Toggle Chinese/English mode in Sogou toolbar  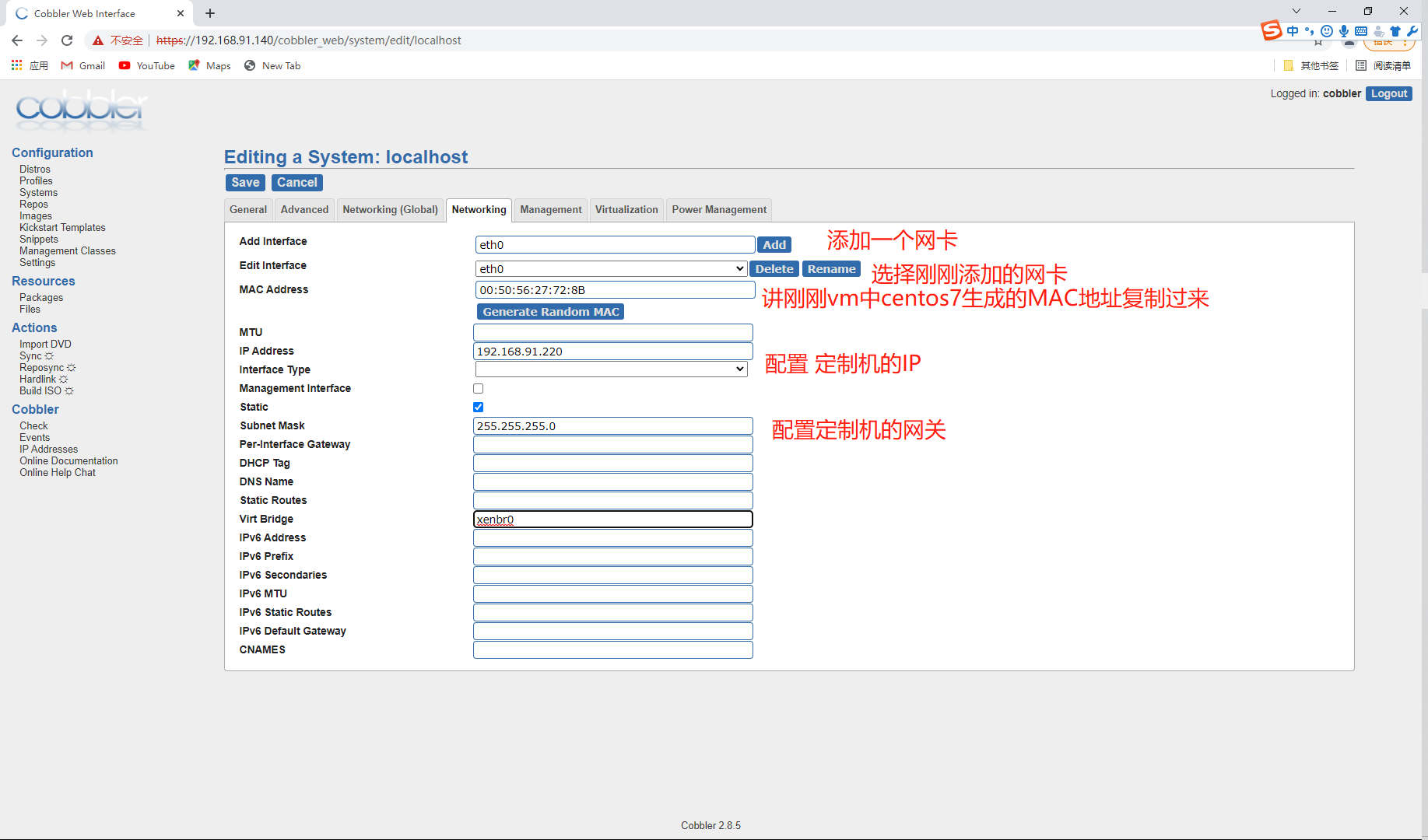point(1293,31)
